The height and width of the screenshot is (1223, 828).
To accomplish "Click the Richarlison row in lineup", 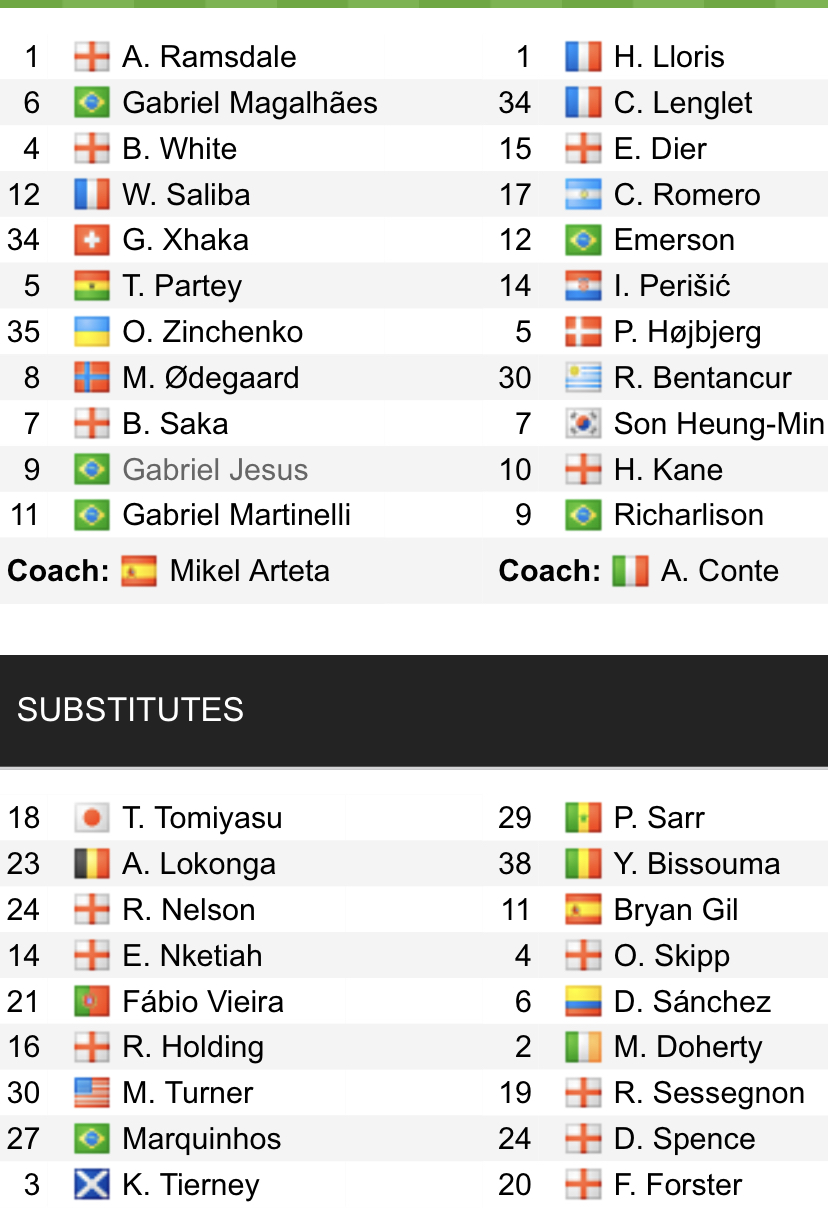I will click(x=688, y=516).
